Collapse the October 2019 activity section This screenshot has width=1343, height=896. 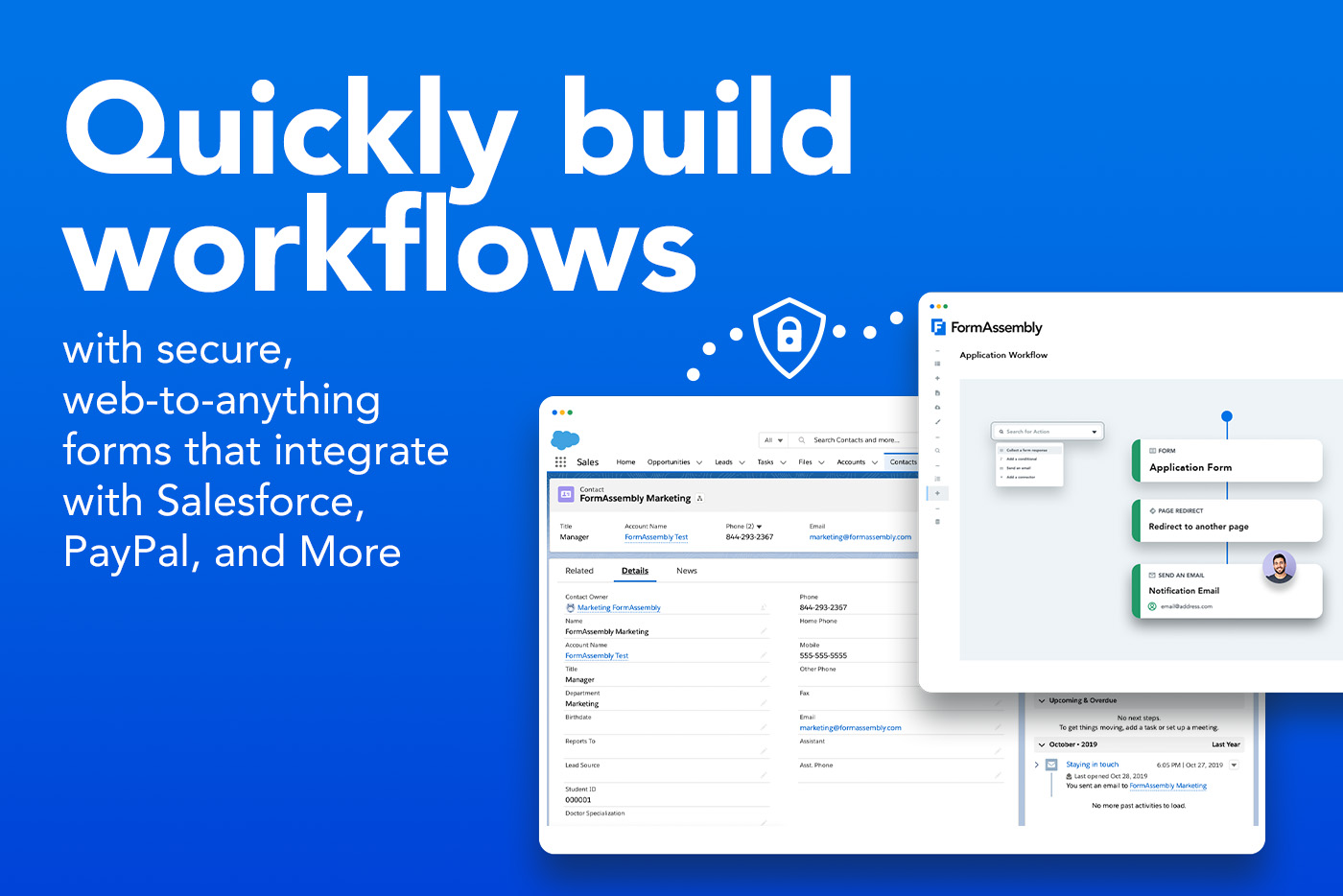(1042, 744)
